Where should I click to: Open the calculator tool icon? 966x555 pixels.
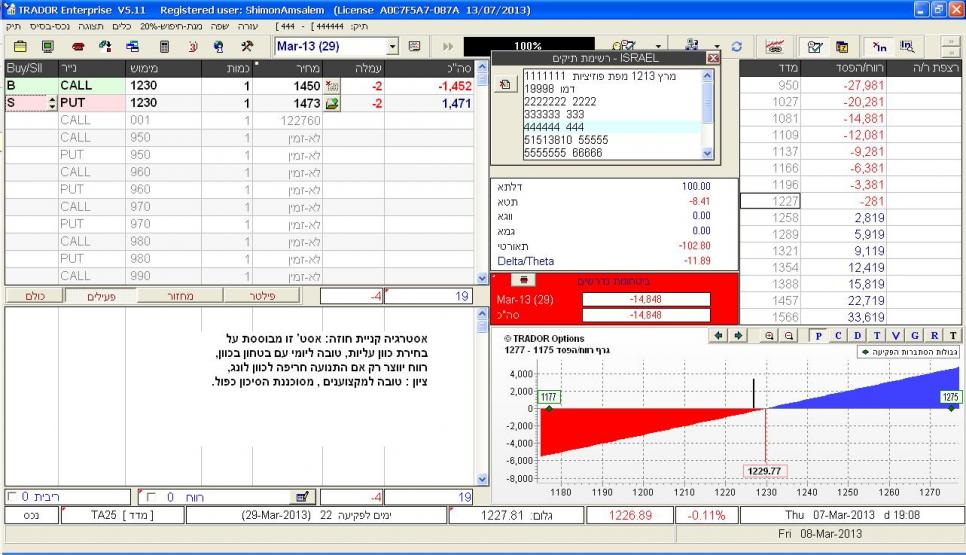coord(164,47)
